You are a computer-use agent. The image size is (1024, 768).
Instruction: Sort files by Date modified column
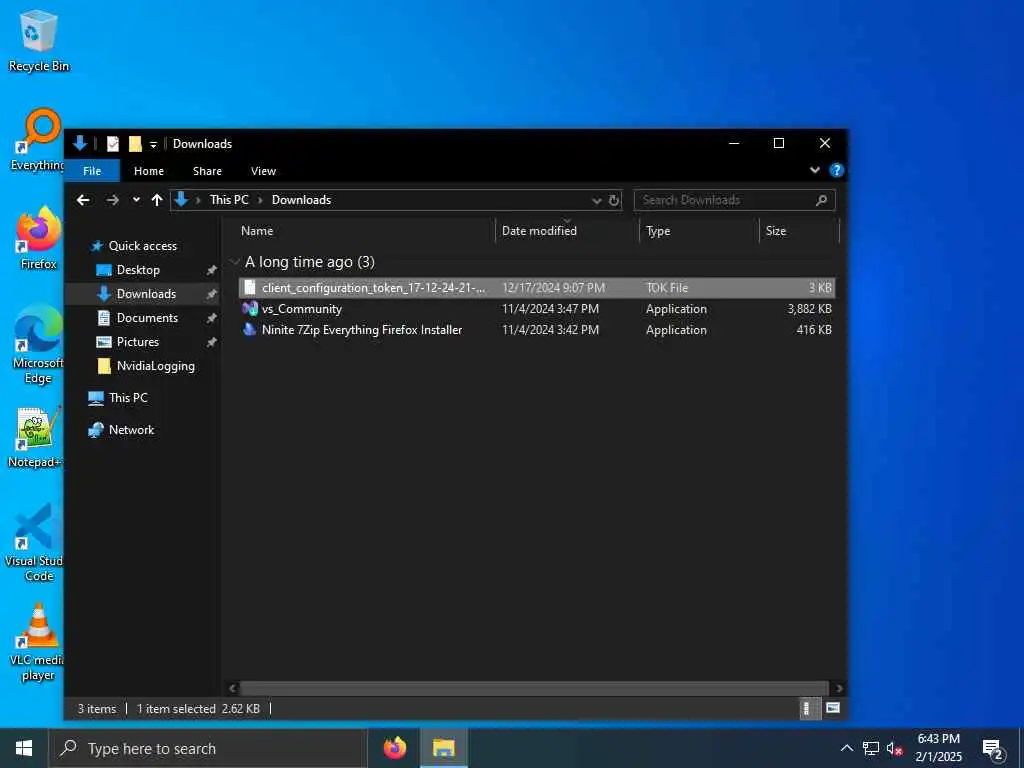[x=567, y=231]
